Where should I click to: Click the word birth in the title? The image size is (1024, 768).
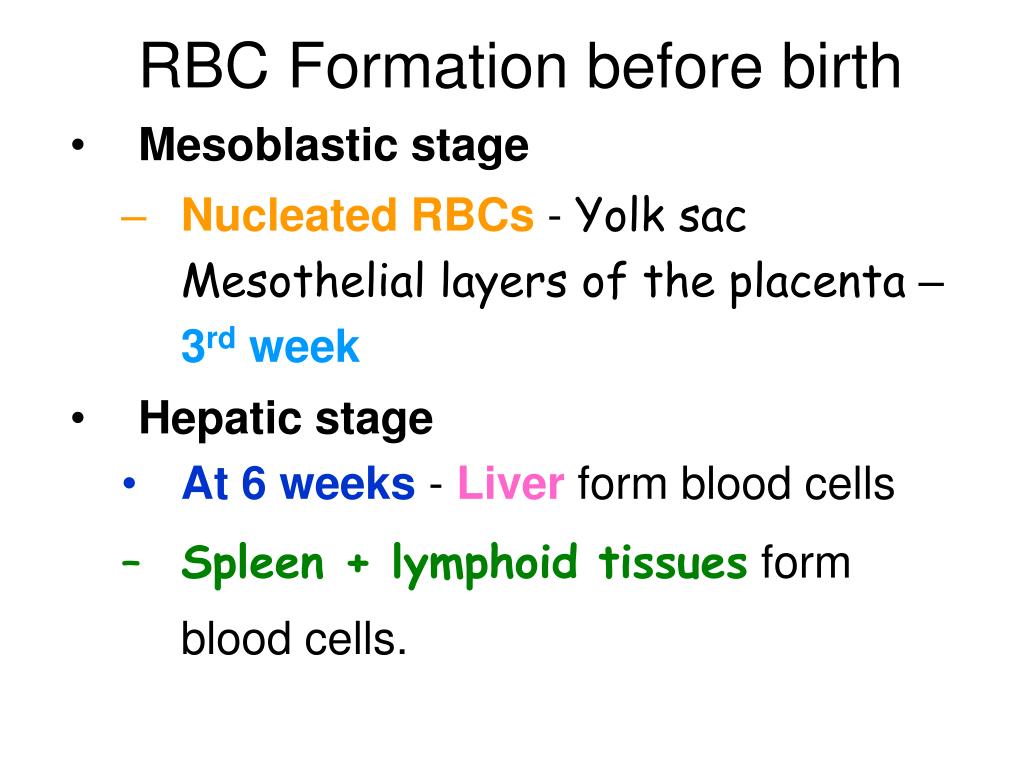(841, 66)
